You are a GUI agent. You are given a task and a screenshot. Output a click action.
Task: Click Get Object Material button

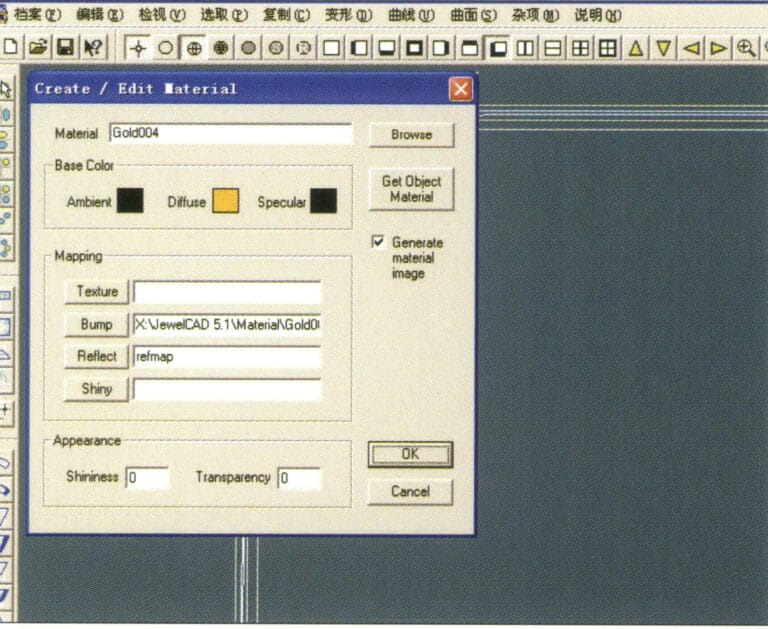pos(411,189)
